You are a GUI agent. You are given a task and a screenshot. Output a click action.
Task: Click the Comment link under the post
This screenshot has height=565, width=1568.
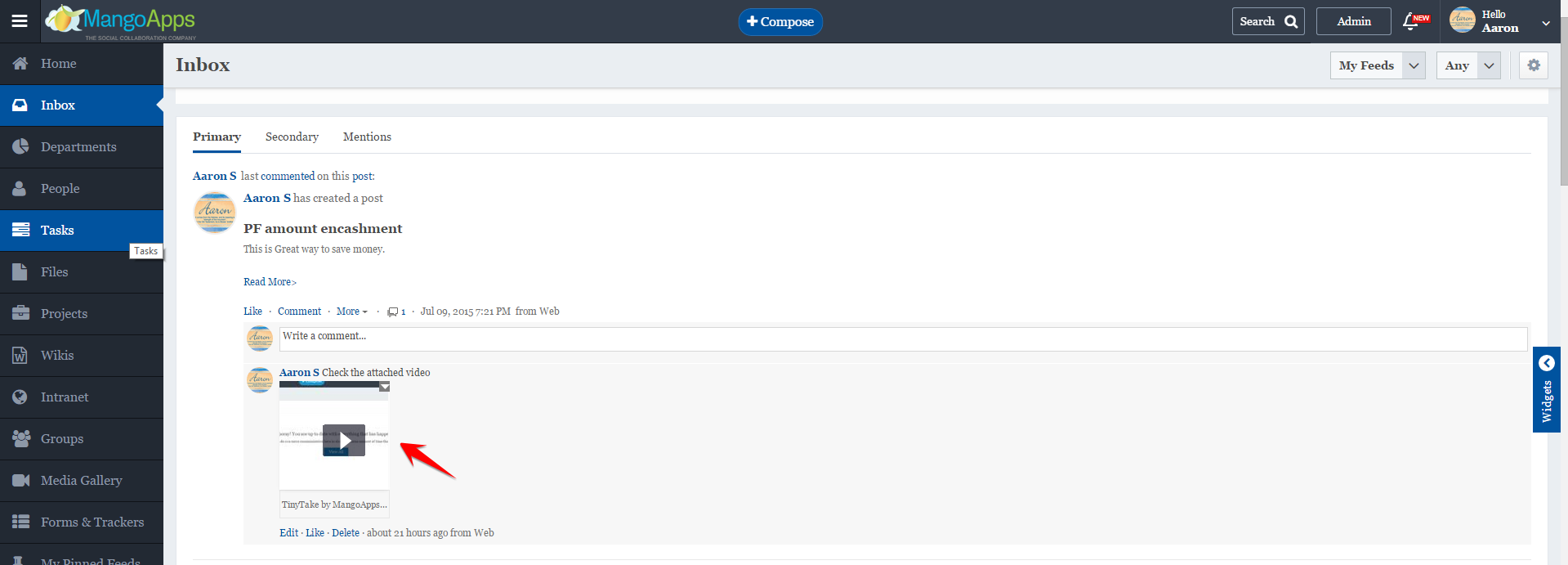pyautogui.click(x=299, y=312)
